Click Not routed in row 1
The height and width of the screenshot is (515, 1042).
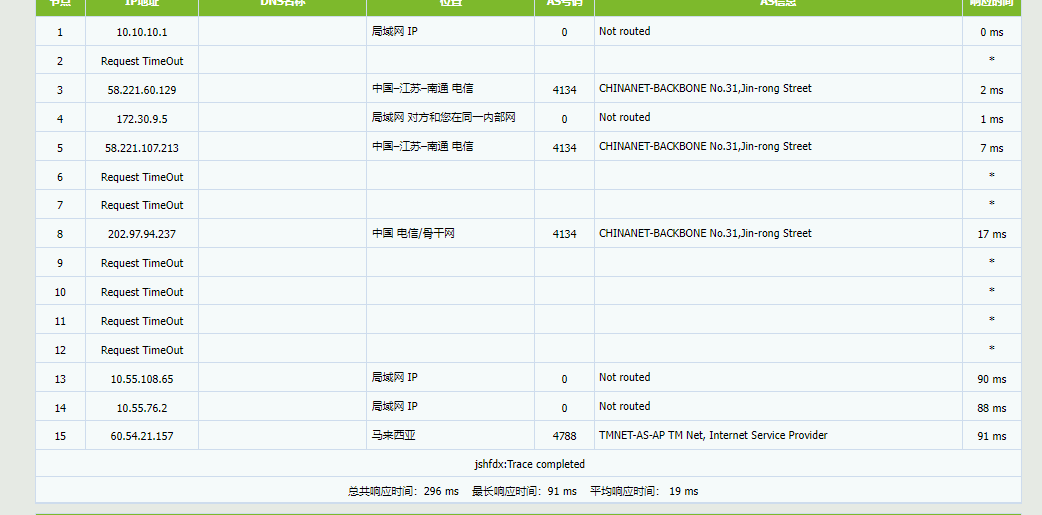(x=625, y=31)
